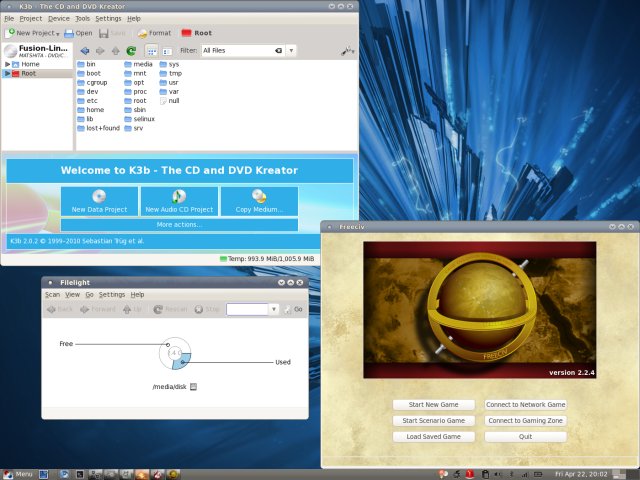Click the Open toolbar button in K3b
The width and height of the screenshot is (640, 480).
click(x=79, y=33)
